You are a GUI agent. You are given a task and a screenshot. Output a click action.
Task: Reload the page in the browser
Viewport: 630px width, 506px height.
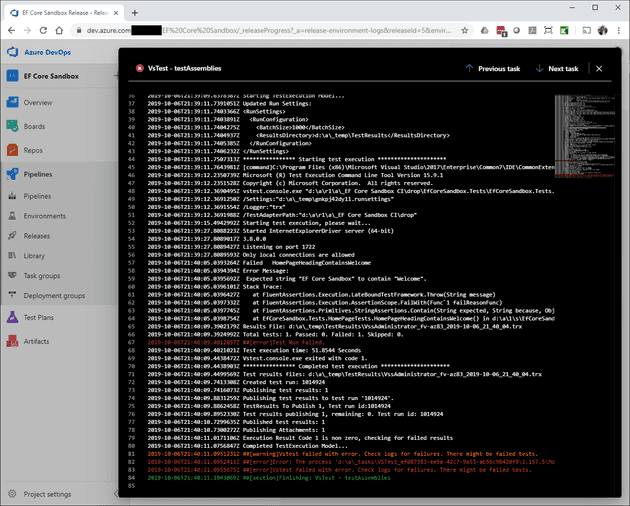pyautogui.click(x=43, y=31)
